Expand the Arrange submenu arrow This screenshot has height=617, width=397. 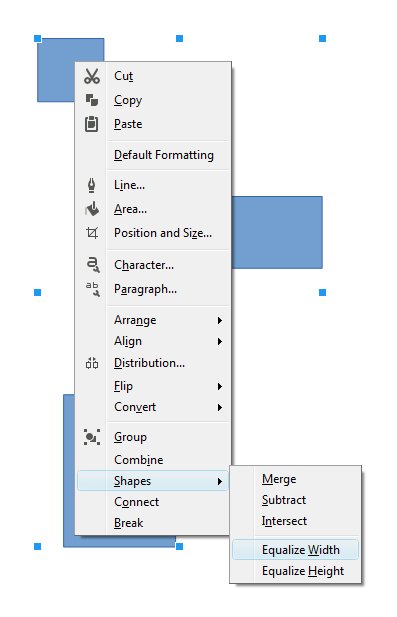click(220, 321)
